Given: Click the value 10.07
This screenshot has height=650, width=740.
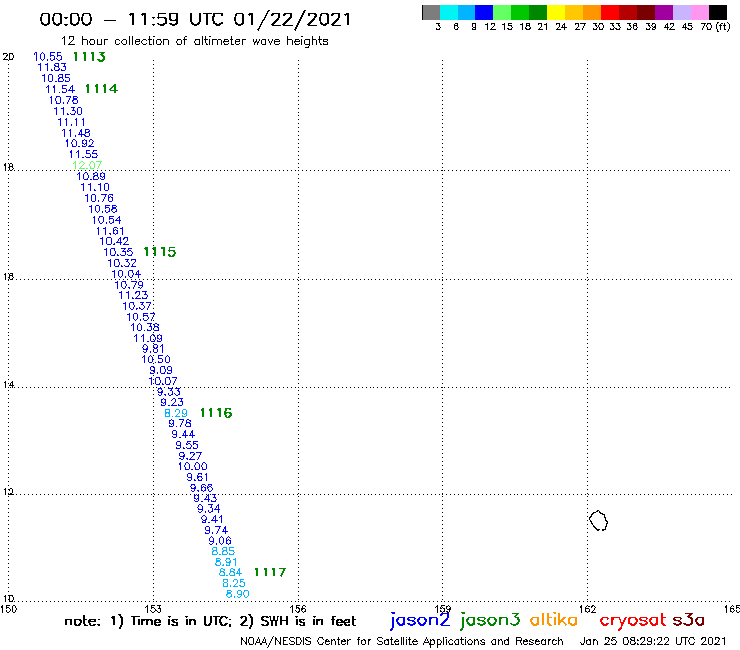Looking at the screenshot, I should 163,381.
